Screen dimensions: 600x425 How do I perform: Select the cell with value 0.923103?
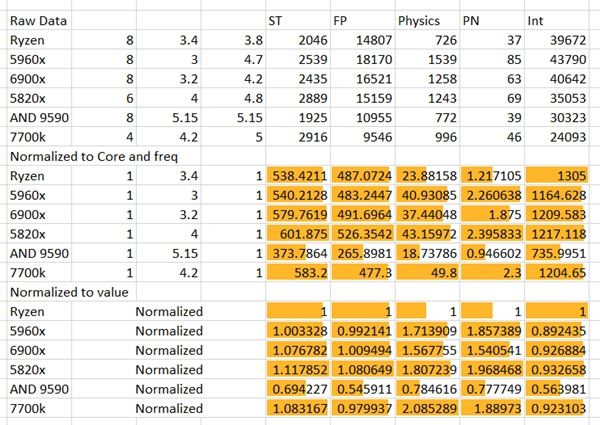[557, 409]
